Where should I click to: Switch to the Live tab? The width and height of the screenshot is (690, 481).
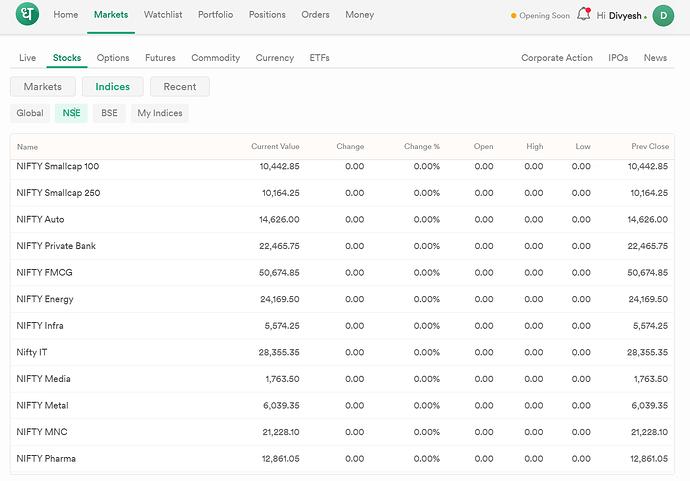27,58
